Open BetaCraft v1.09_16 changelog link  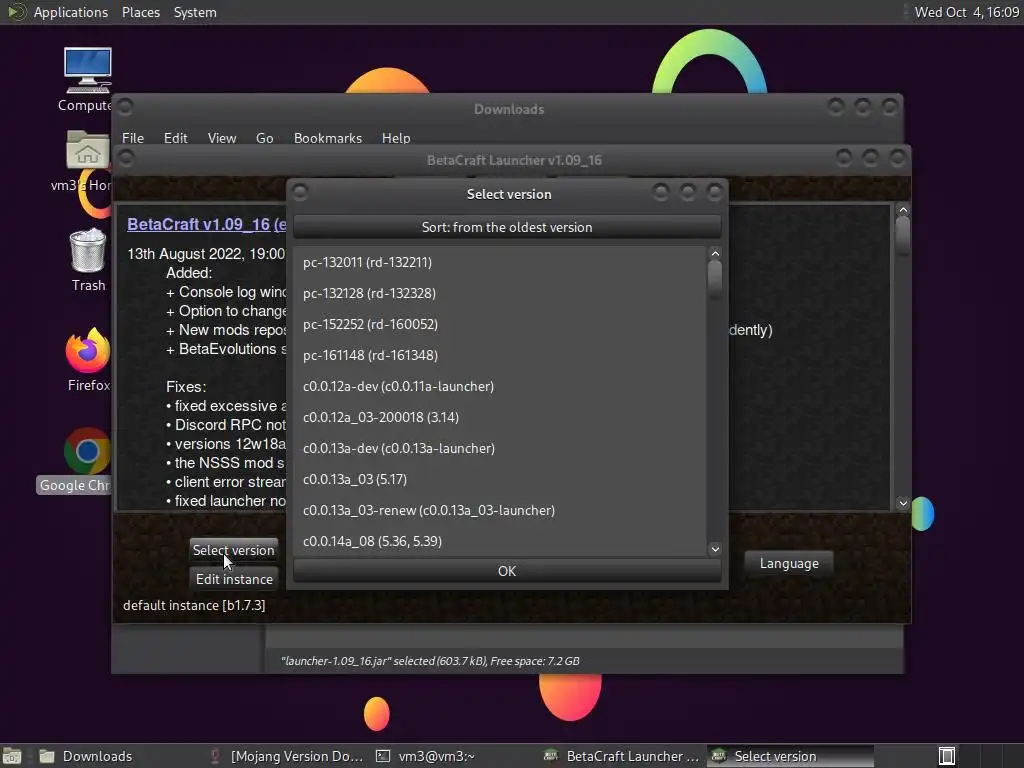pos(206,224)
